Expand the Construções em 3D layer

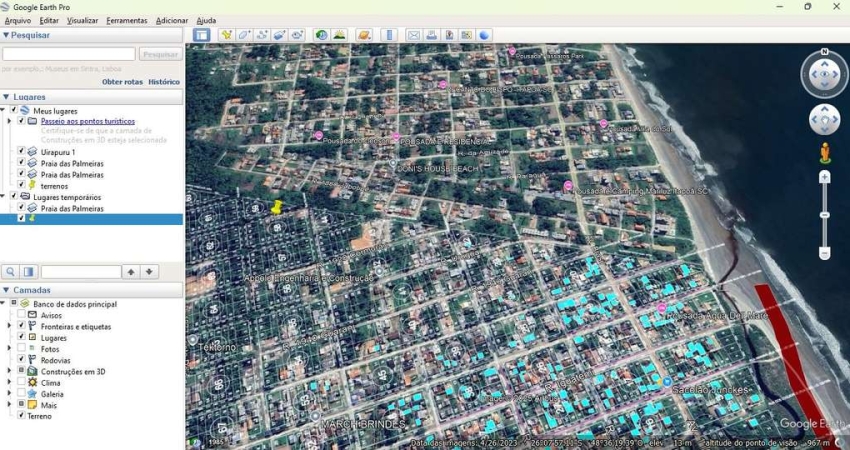click(x=9, y=371)
